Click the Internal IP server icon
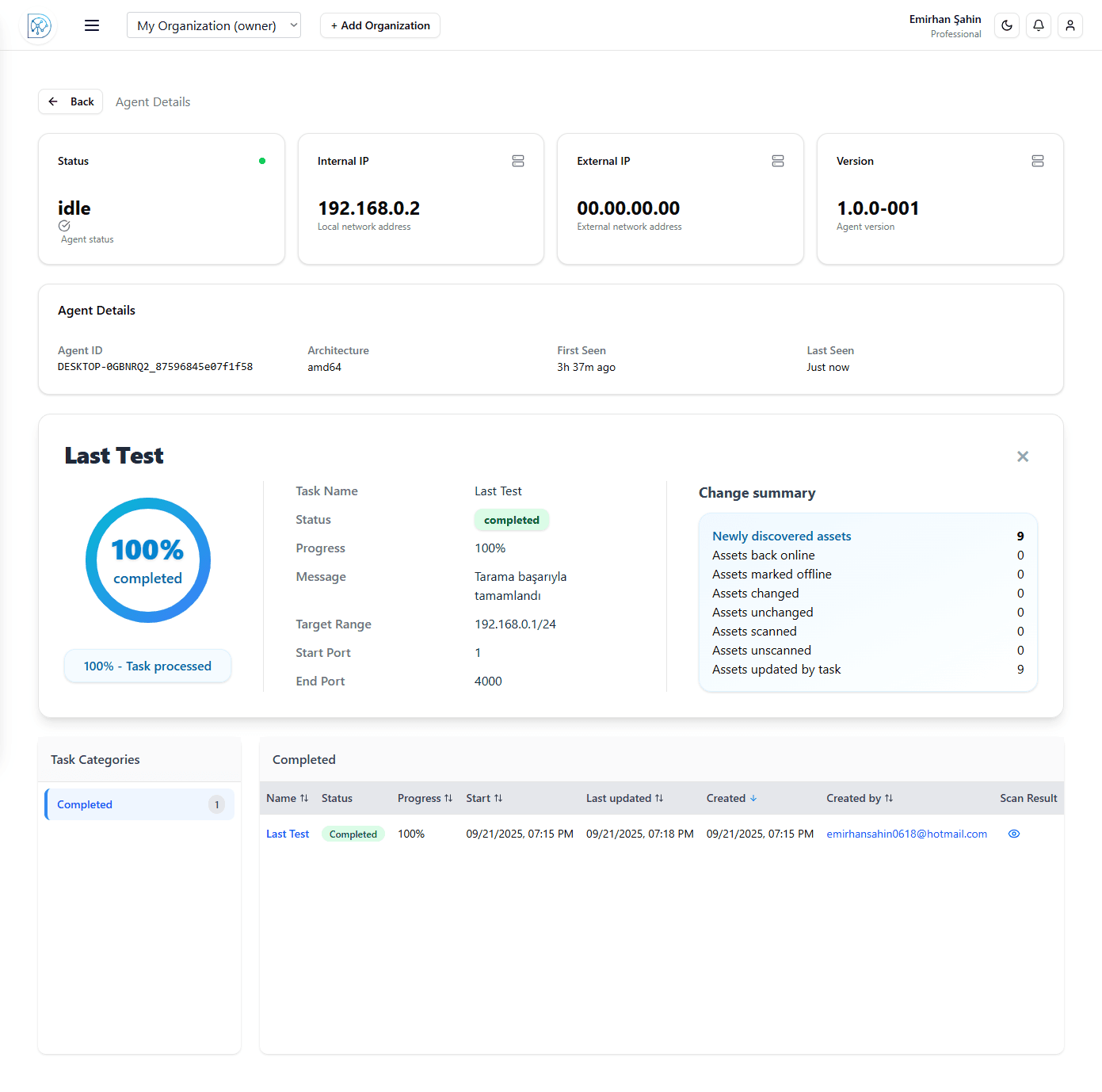 [x=518, y=161]
